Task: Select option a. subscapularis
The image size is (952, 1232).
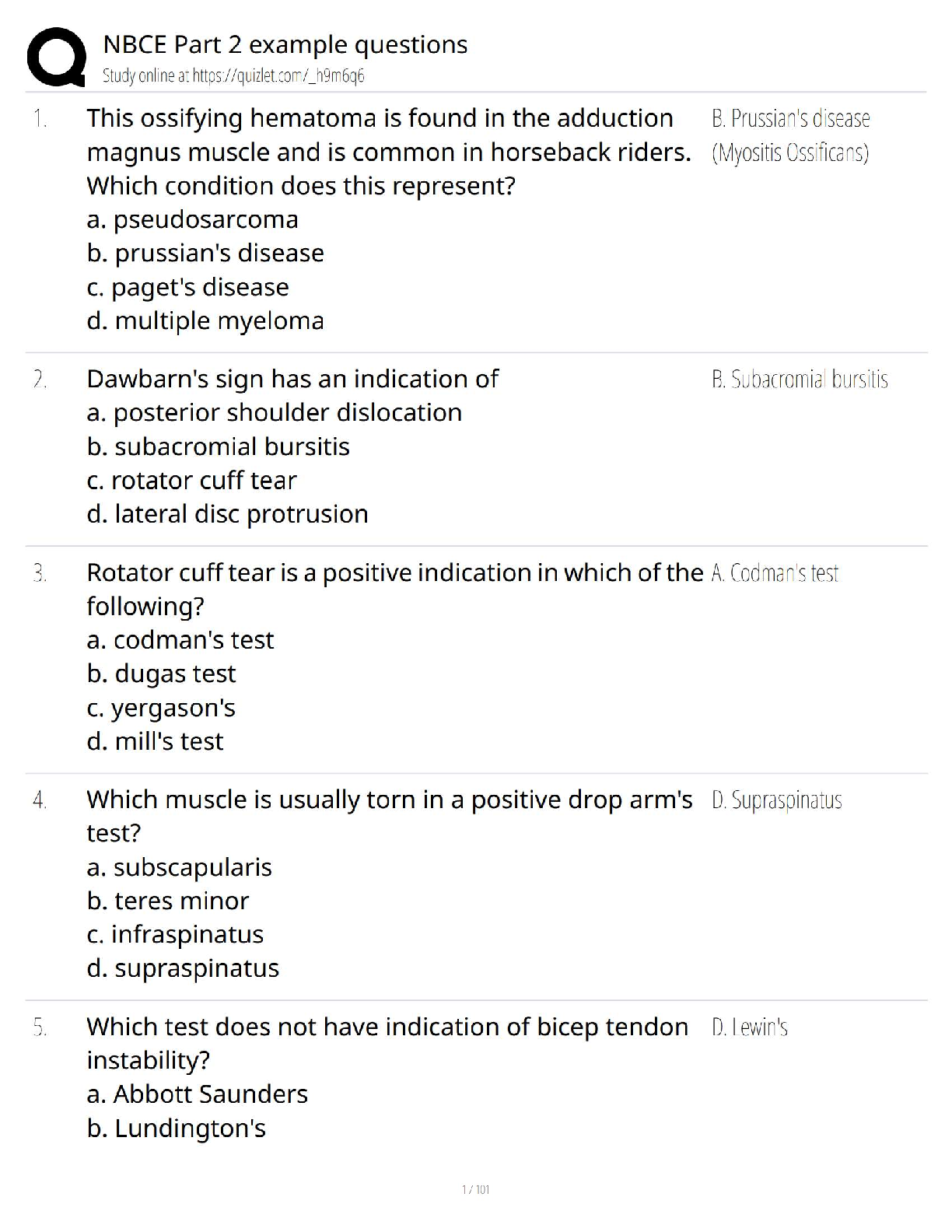Action: (180, 867)
